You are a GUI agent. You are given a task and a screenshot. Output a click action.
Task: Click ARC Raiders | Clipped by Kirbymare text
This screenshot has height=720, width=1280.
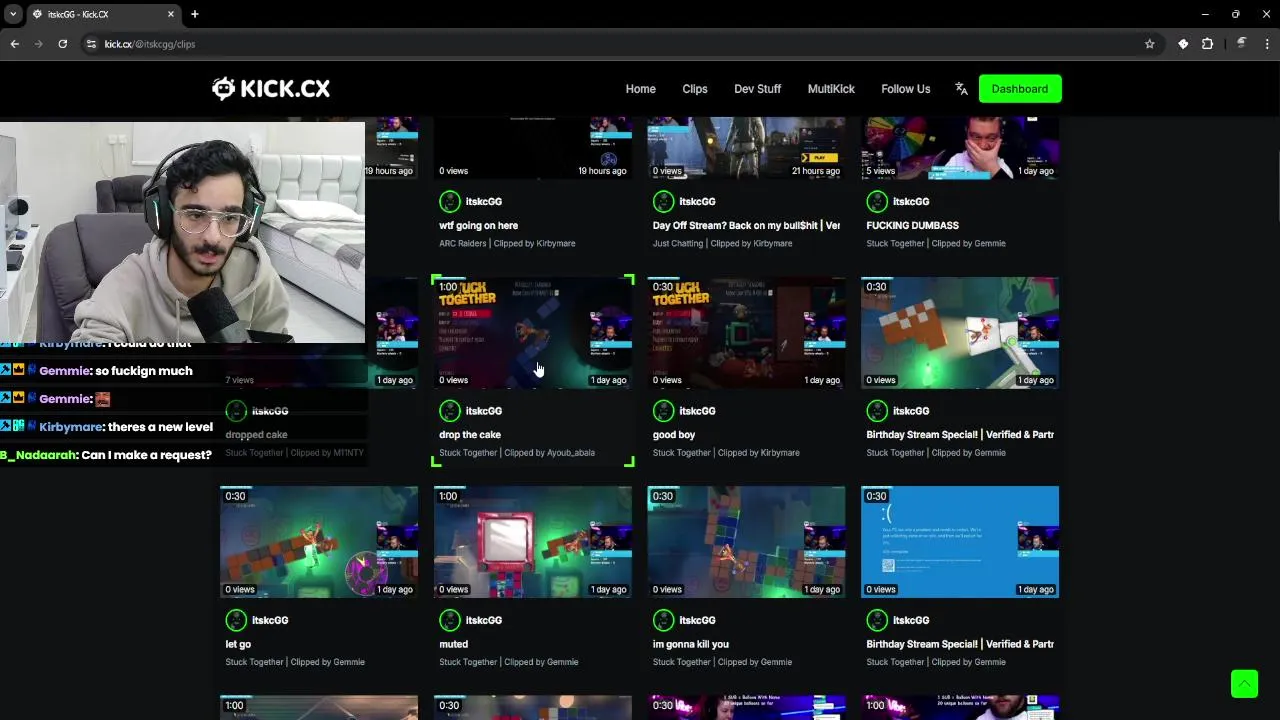pyautogui.click(x=507, y=244)
